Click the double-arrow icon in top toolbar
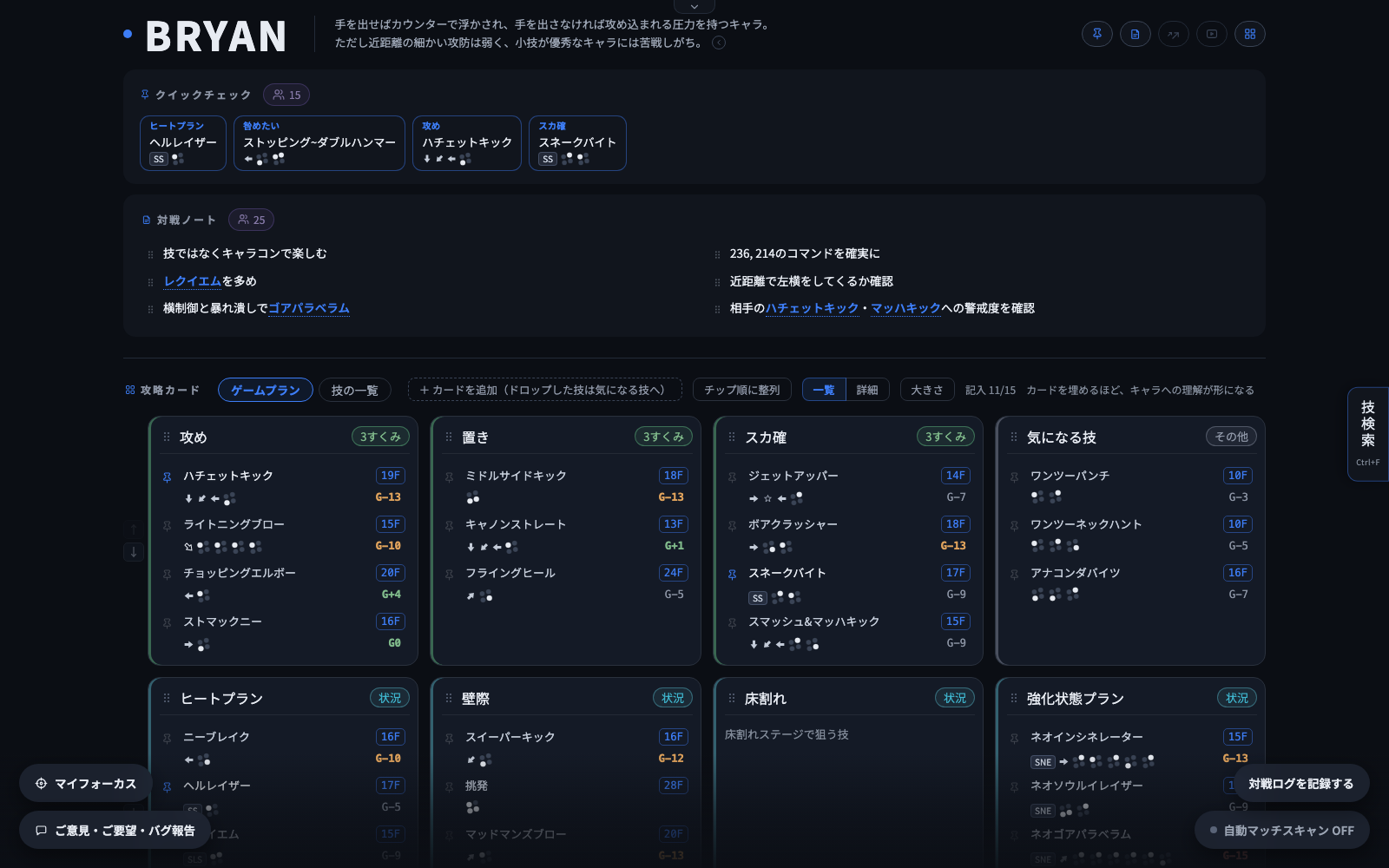This screenshot has height=868, width=1389. click(x=1174, y=34)
